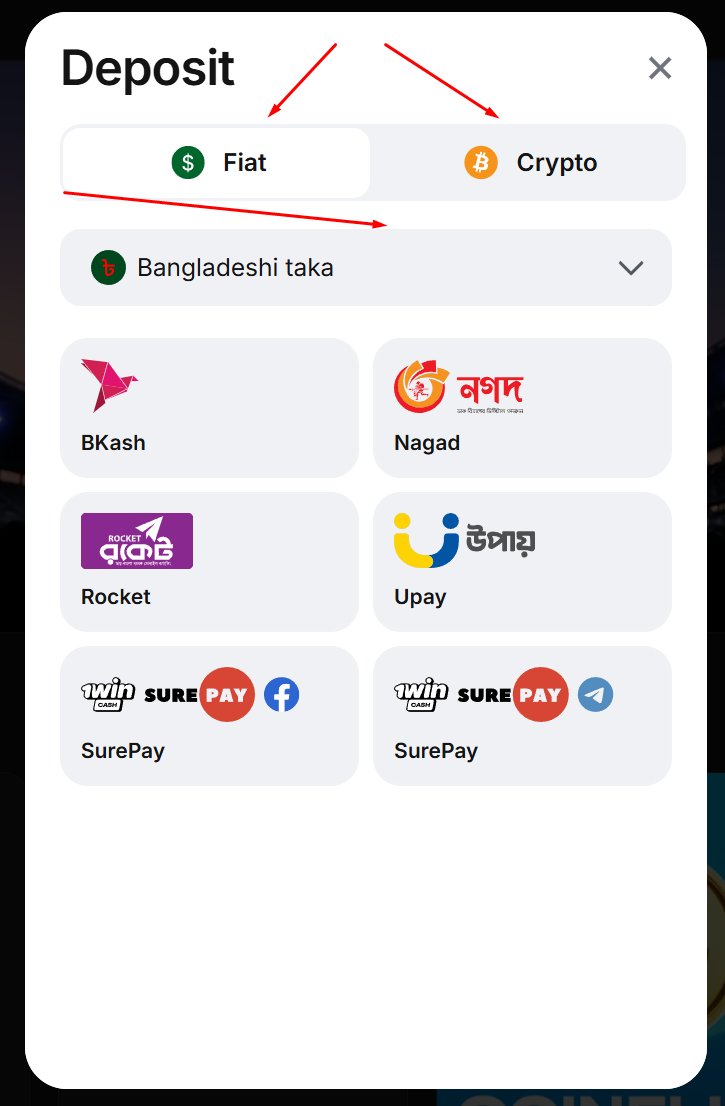Image resolution: width=725 pixels, height=1106 pixels.
Task: Switch to the Fiat tab
Action: pyautogui.click(x=216, y=163)
